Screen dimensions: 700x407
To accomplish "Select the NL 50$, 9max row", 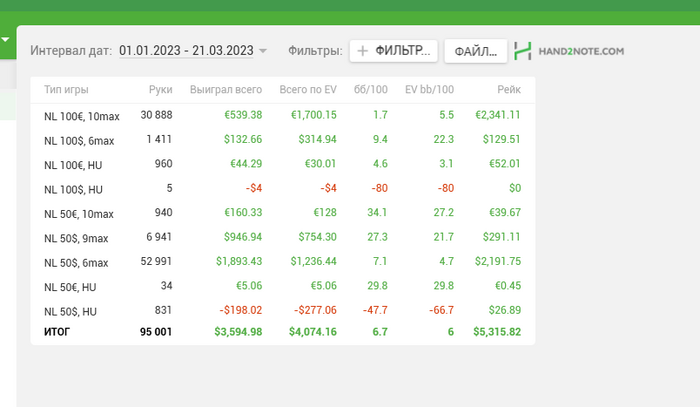I will (x=283, y=237).
